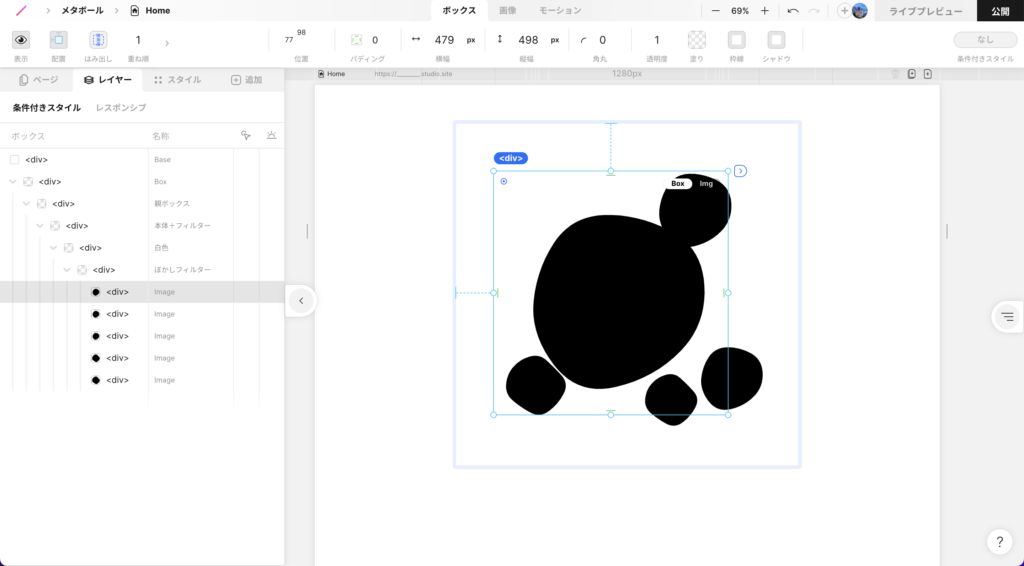
Task: Click the 公開 publish button
Action: pyautogui.click(x=1000, y=11)
